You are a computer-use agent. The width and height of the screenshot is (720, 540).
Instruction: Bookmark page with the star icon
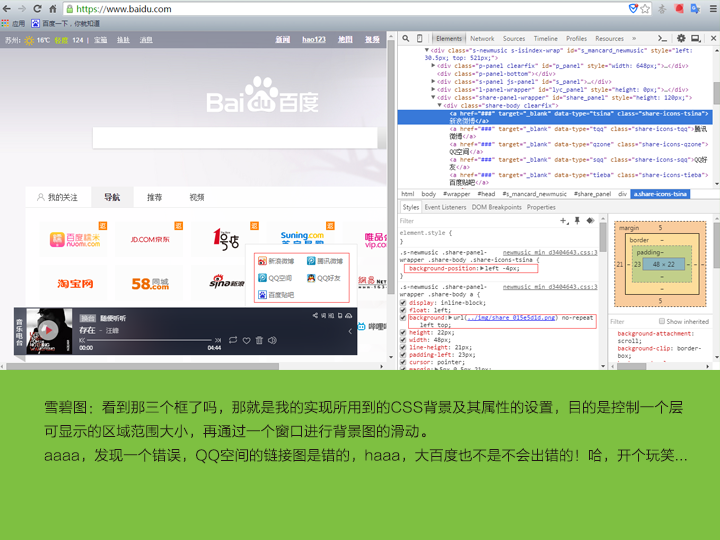(645, 8)
